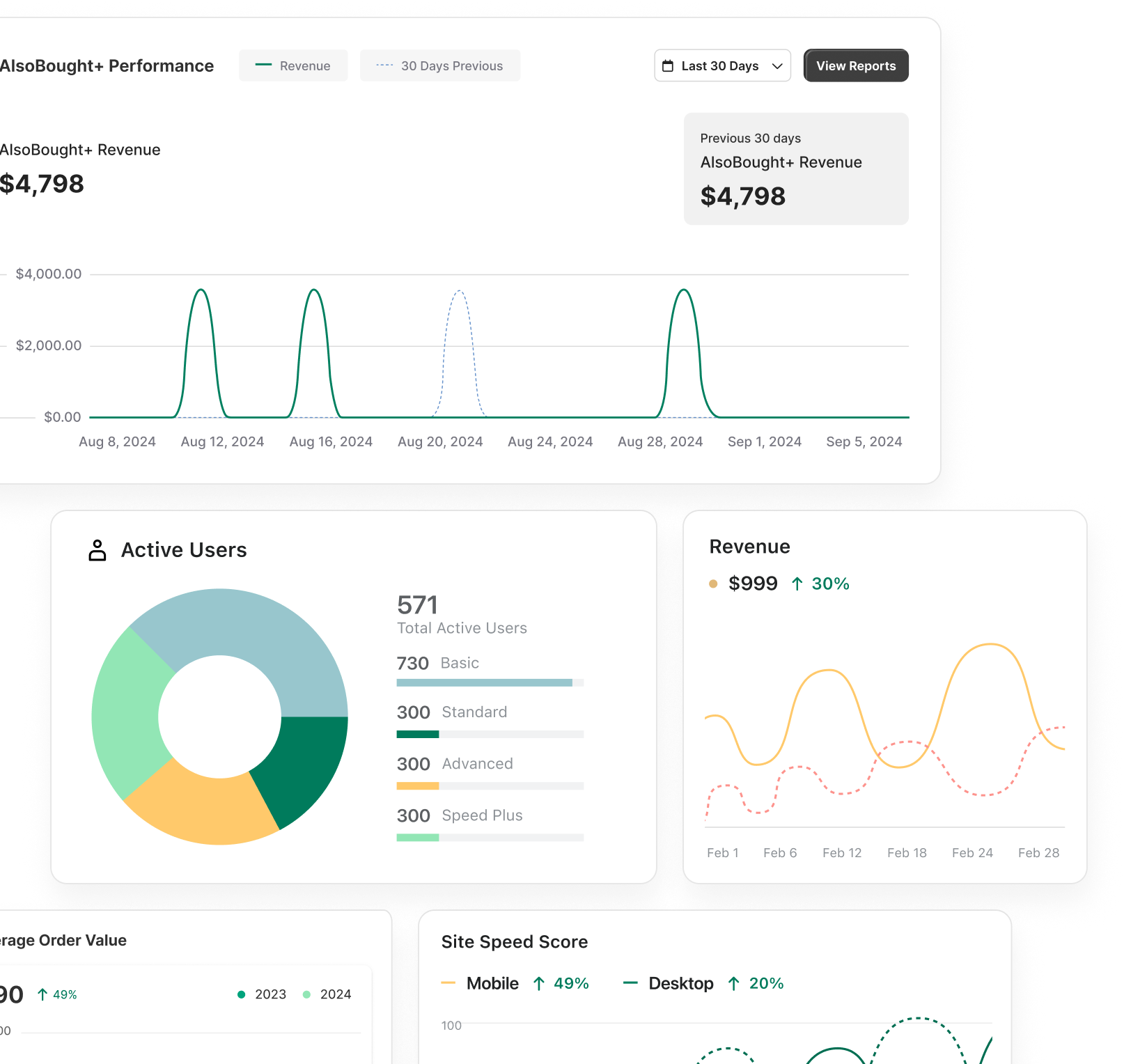Image resolution: width=1124 pixels, height=1064 pixels.
Task: Click the dark green donut chart segment
Action: click(x=306, y=766)
